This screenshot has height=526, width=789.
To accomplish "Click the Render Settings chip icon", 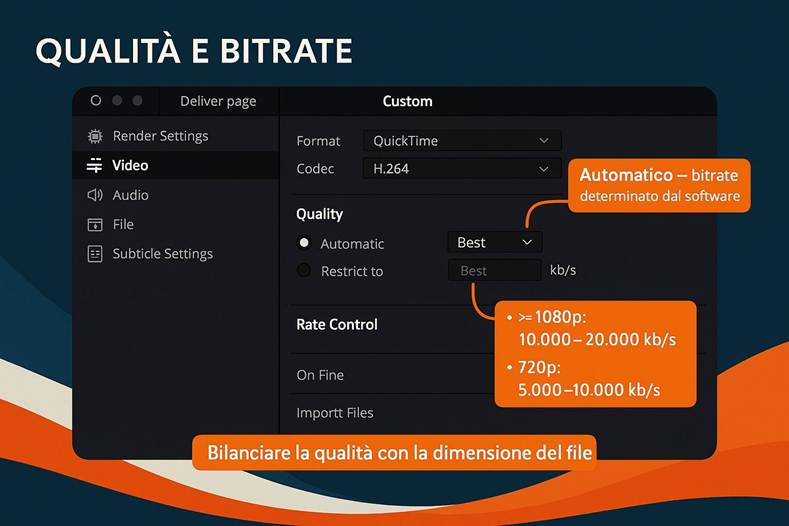I will (x=95, y=136).
